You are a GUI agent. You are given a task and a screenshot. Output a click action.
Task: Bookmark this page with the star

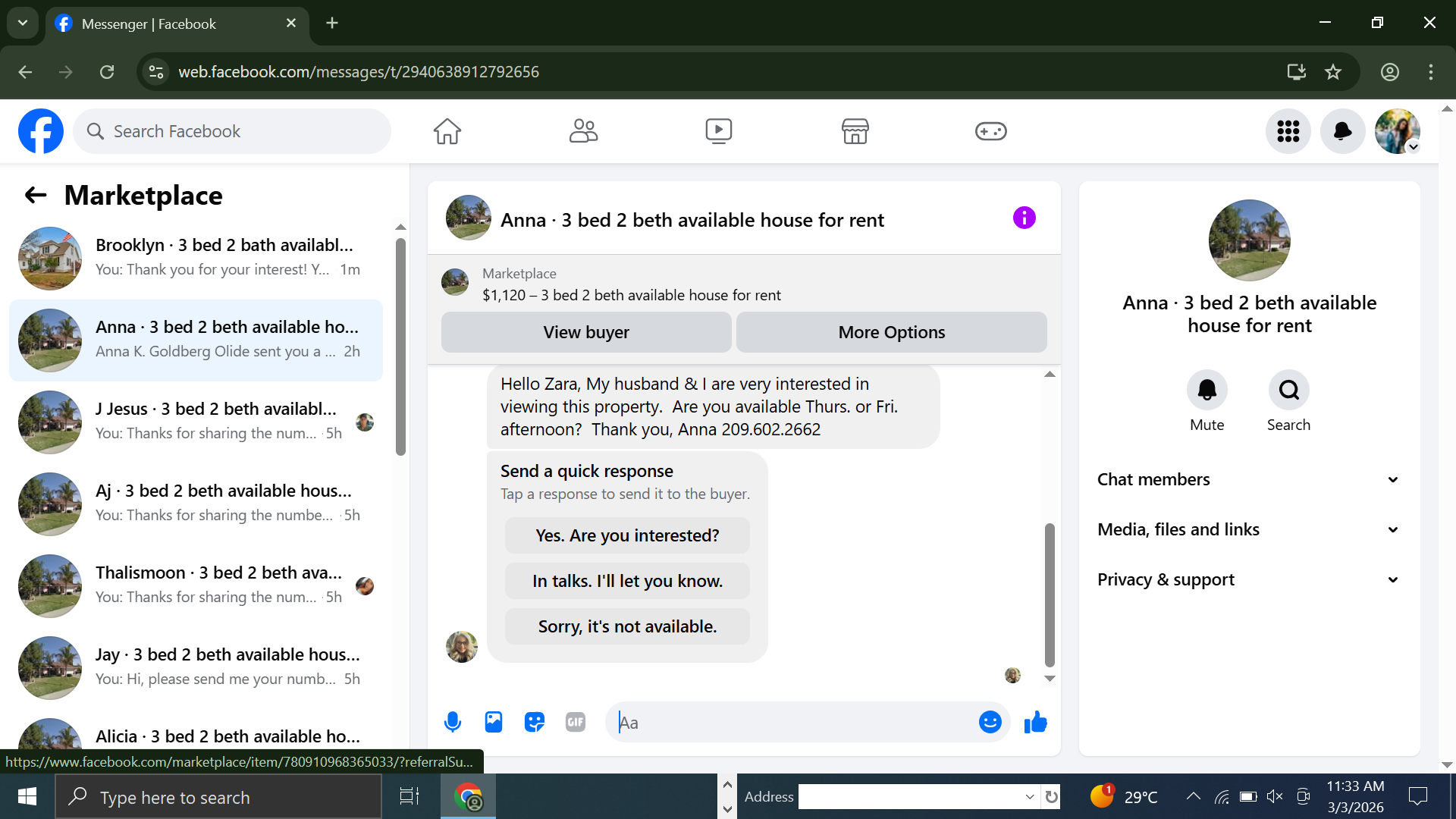tap(1333, 72)
